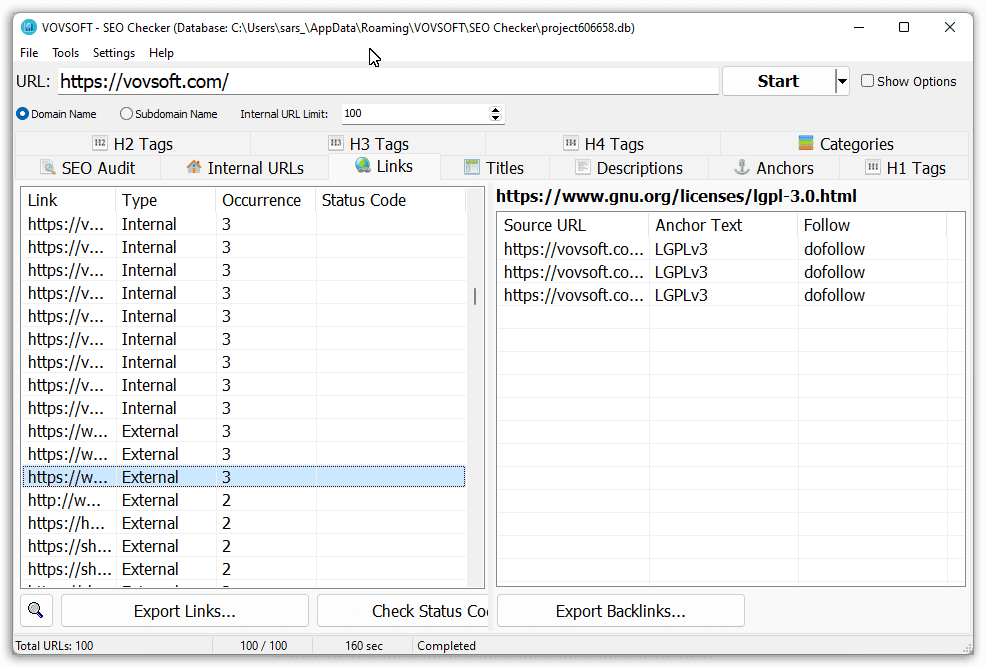Click the Anchor Text column header
Viewport: 986px width, 667px height.
pyautogui.click(x=724, y=225)
